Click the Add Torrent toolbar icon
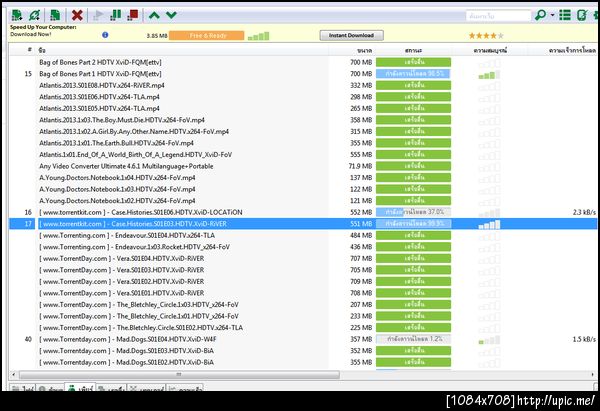 coord(16,15)
